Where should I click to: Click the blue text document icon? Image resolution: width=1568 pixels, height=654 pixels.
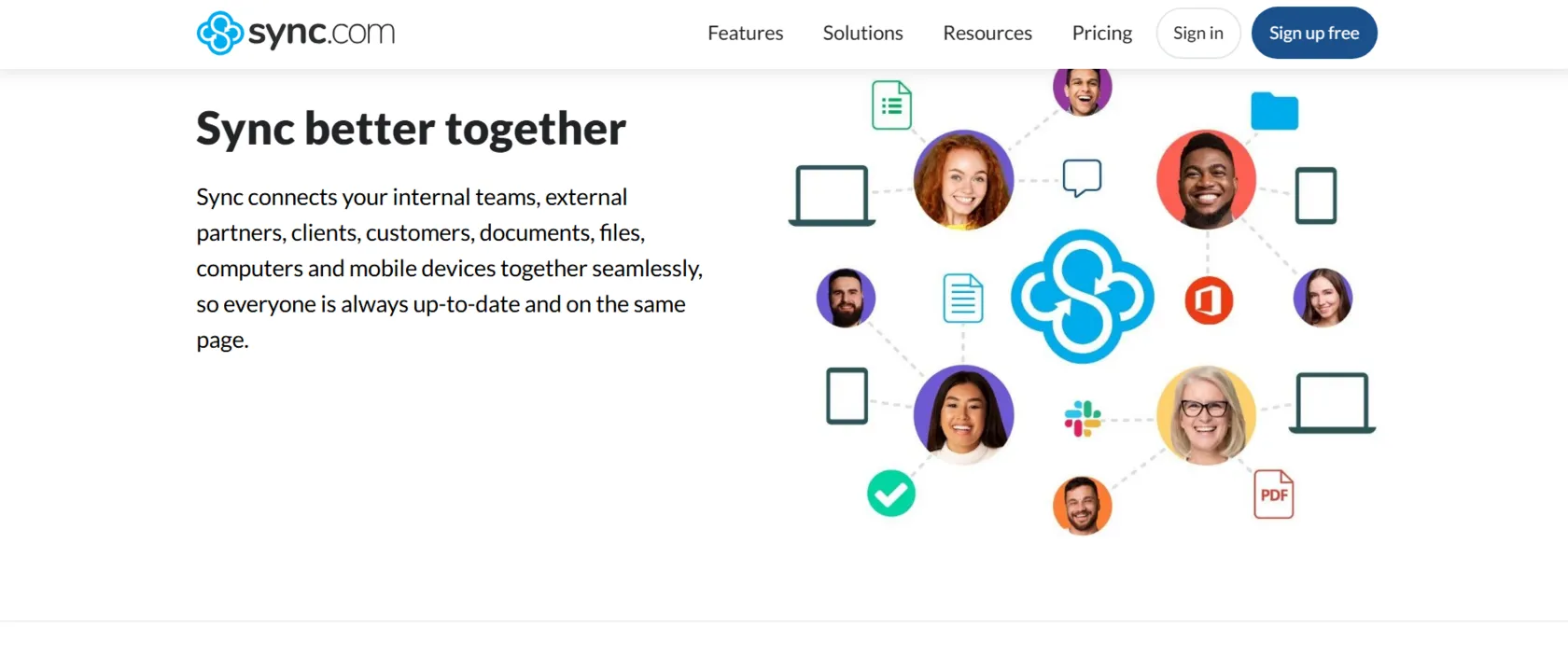[962, 299]
